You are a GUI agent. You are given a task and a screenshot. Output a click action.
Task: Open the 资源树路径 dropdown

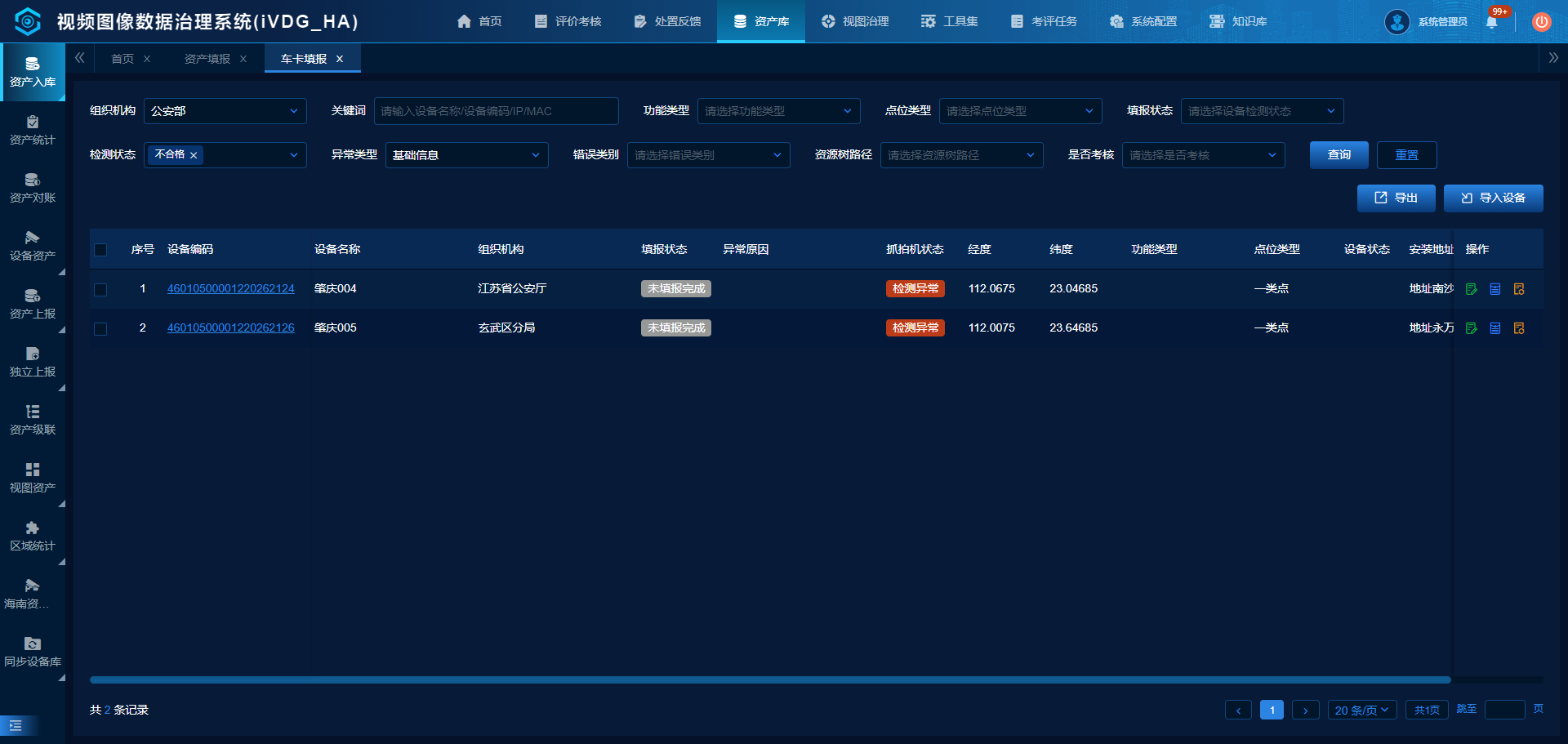[x=962, y=155]
